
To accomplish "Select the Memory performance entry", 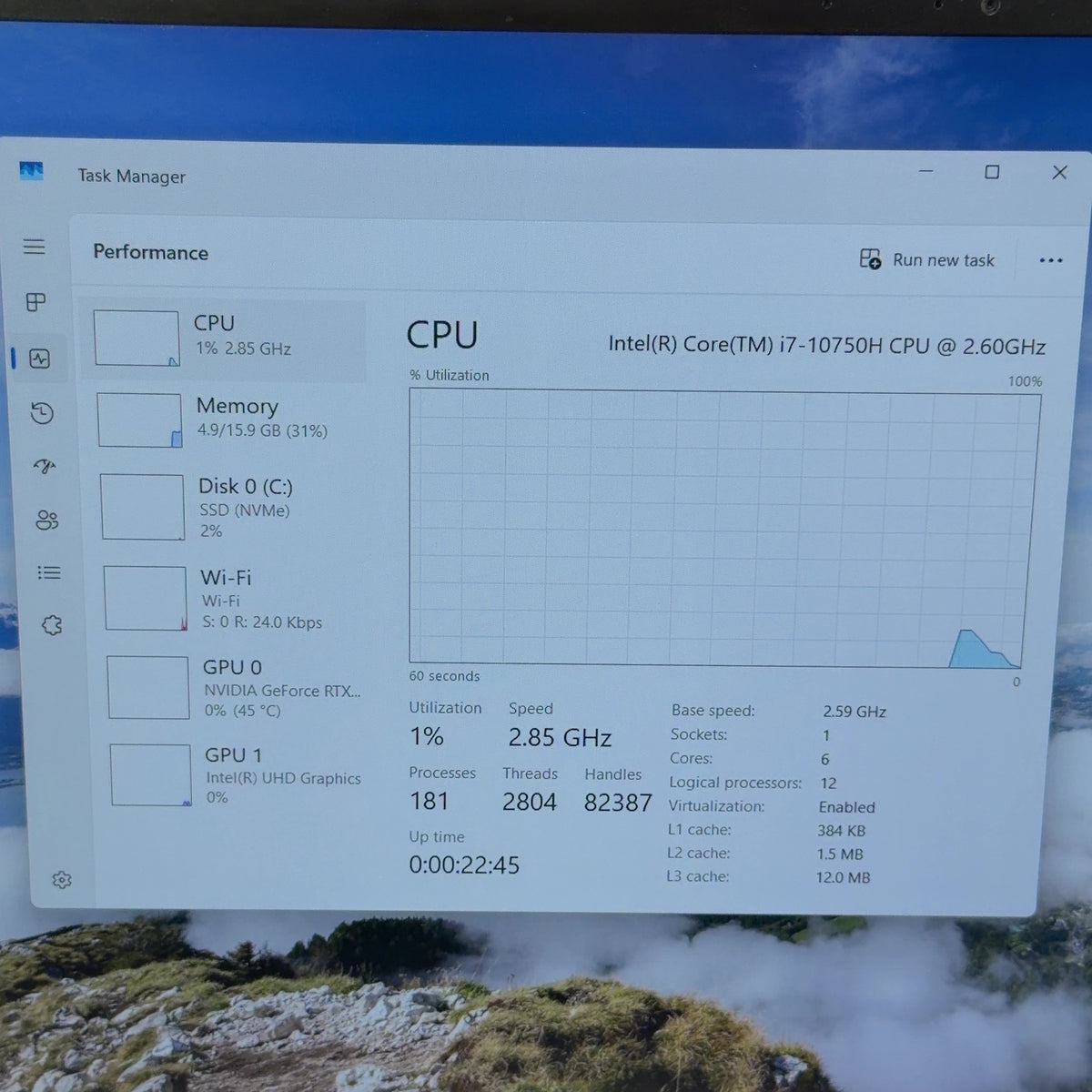I will click(227, 420).
